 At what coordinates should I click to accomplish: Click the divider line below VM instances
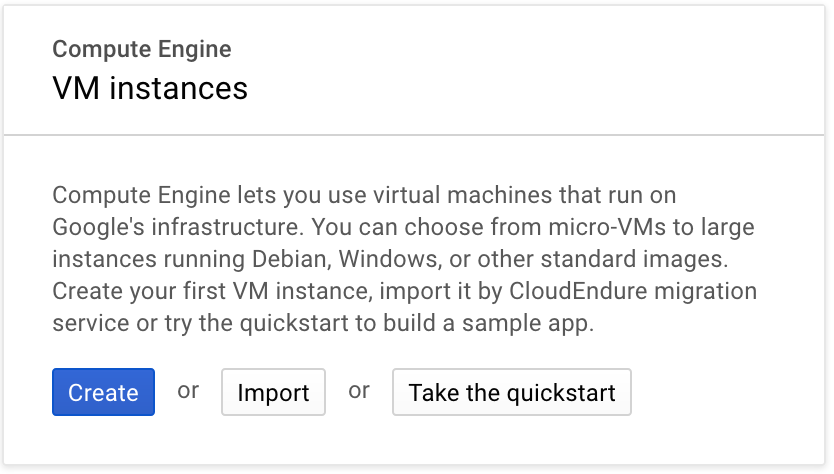(417, 135)
